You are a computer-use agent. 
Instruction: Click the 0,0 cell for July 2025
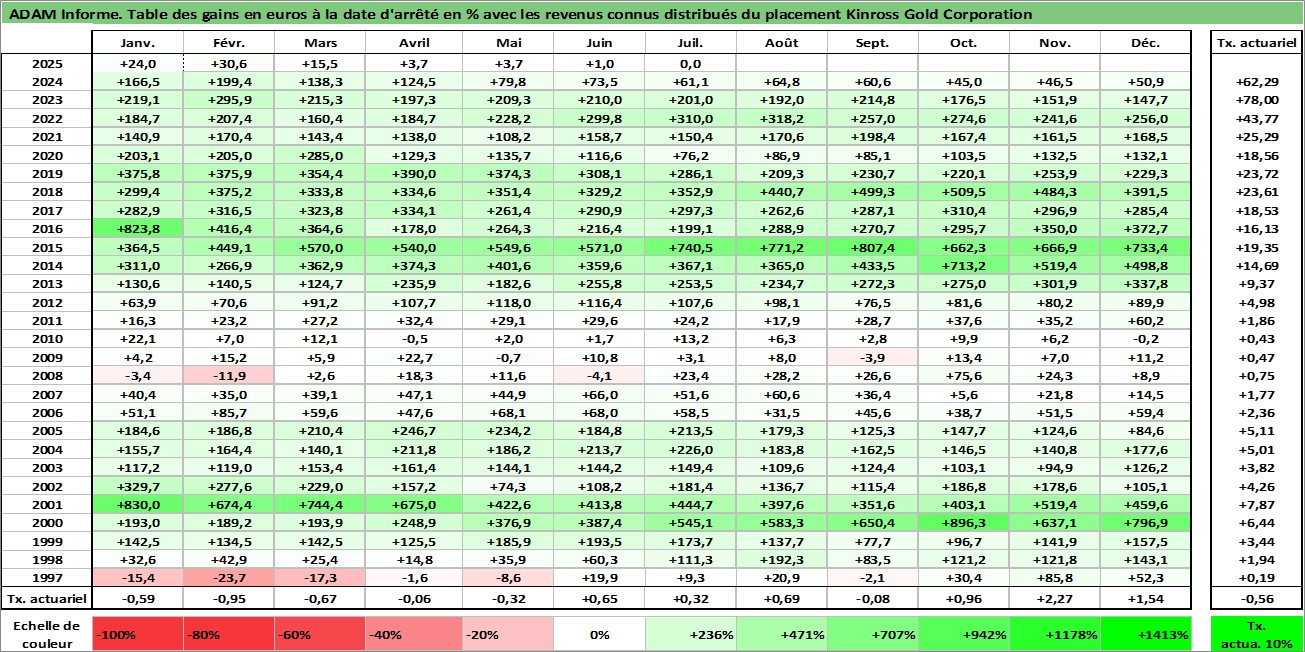[689, 63]
